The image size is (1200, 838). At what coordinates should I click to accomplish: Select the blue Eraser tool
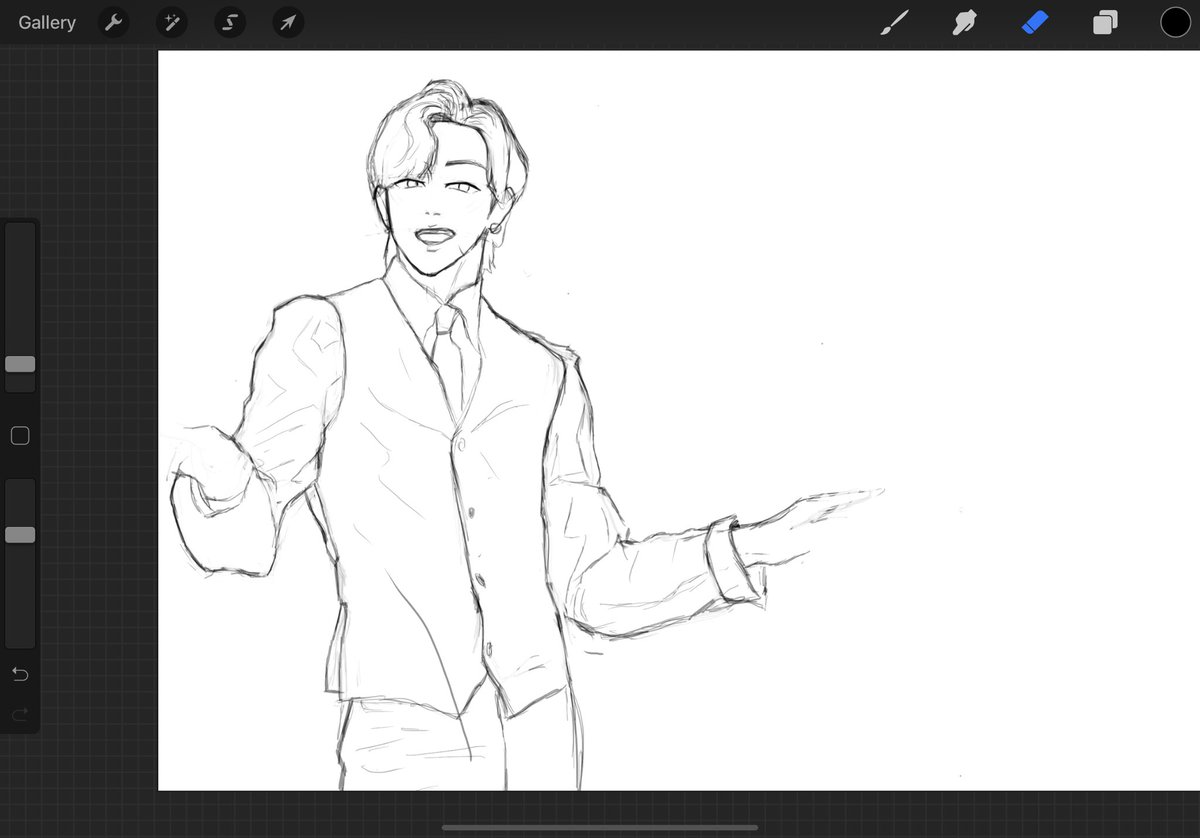pyautogui.click(x=1035, y=22)
